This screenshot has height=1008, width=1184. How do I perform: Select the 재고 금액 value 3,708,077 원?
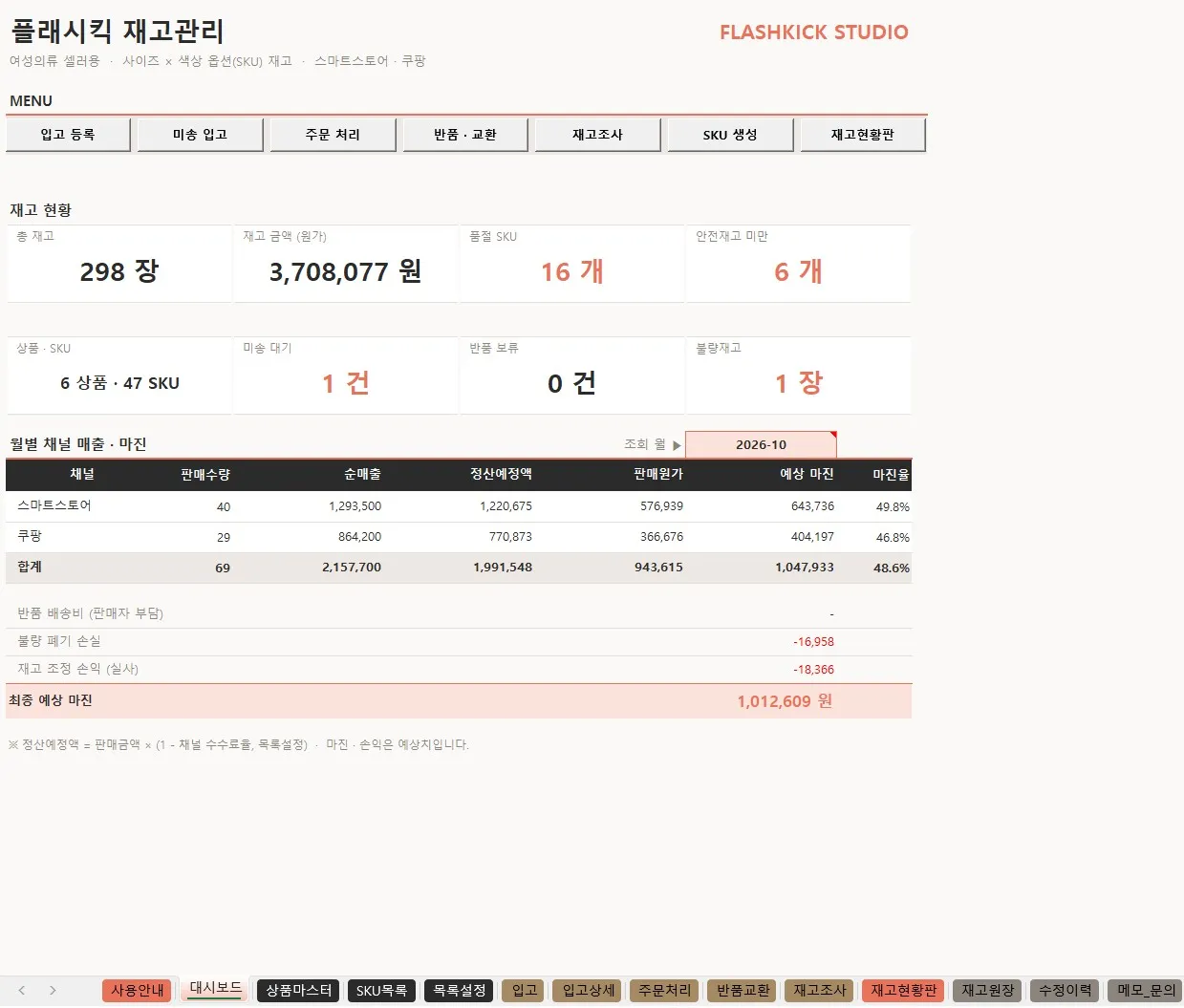point(345,272)
